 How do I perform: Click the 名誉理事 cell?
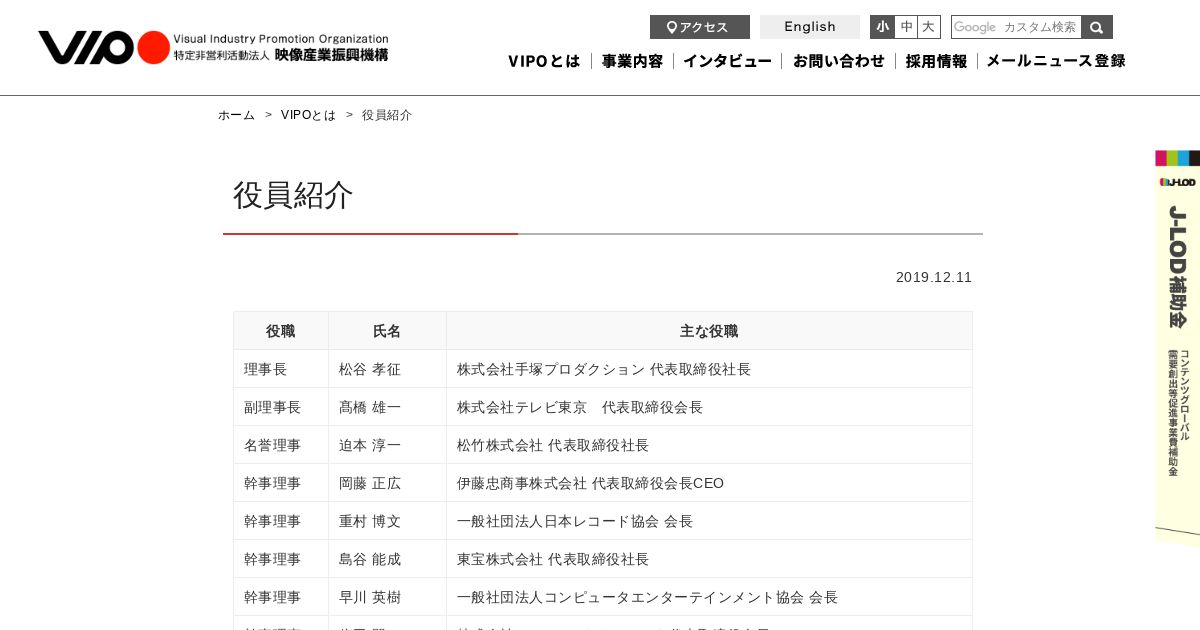tap(281, 445)
